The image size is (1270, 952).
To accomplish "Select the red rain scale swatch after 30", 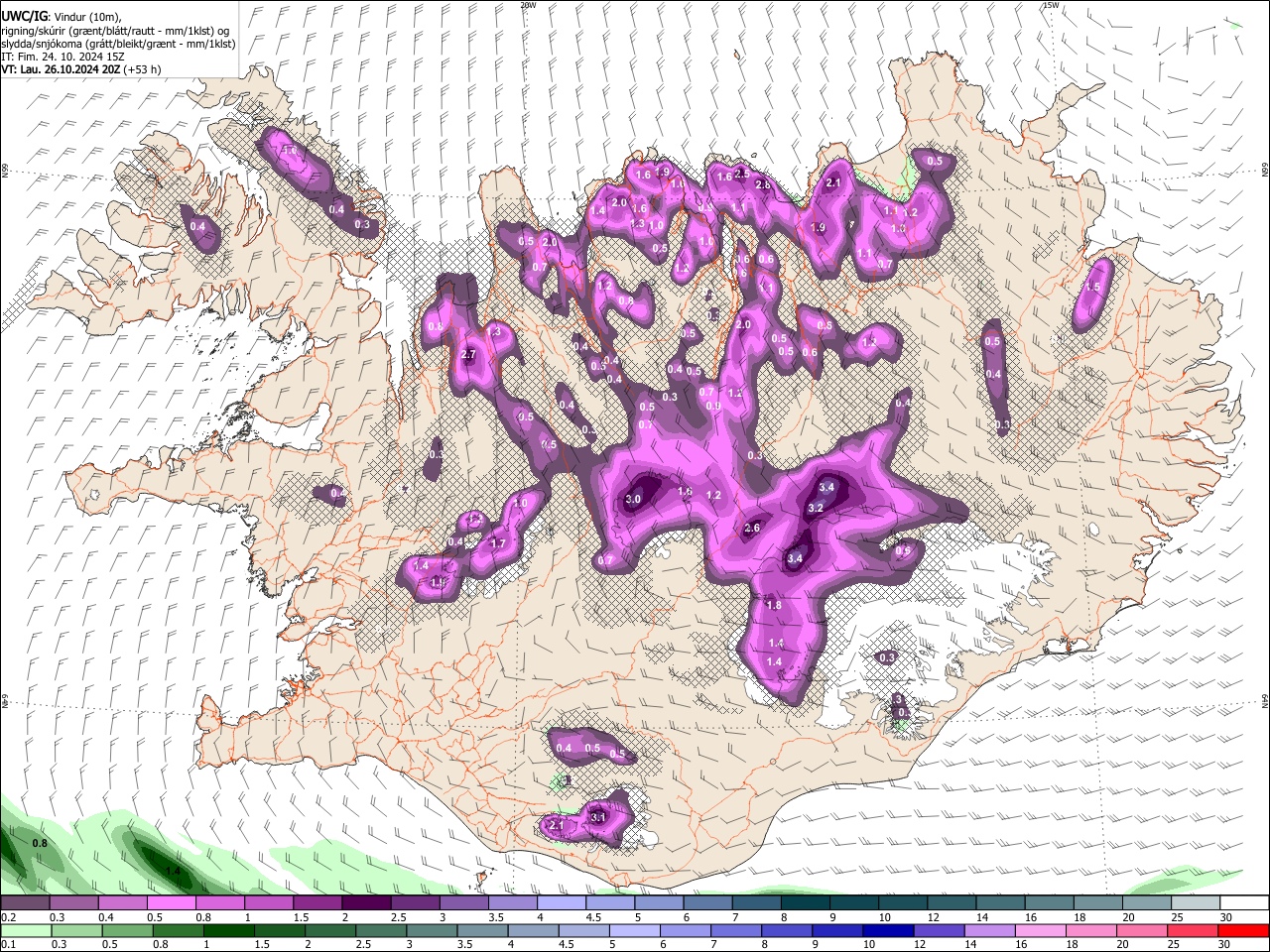I will pyautogui.click(x=1243, y=930).
